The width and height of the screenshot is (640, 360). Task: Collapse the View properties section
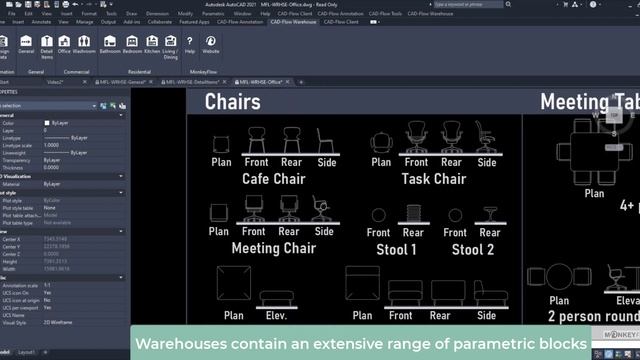121,231
